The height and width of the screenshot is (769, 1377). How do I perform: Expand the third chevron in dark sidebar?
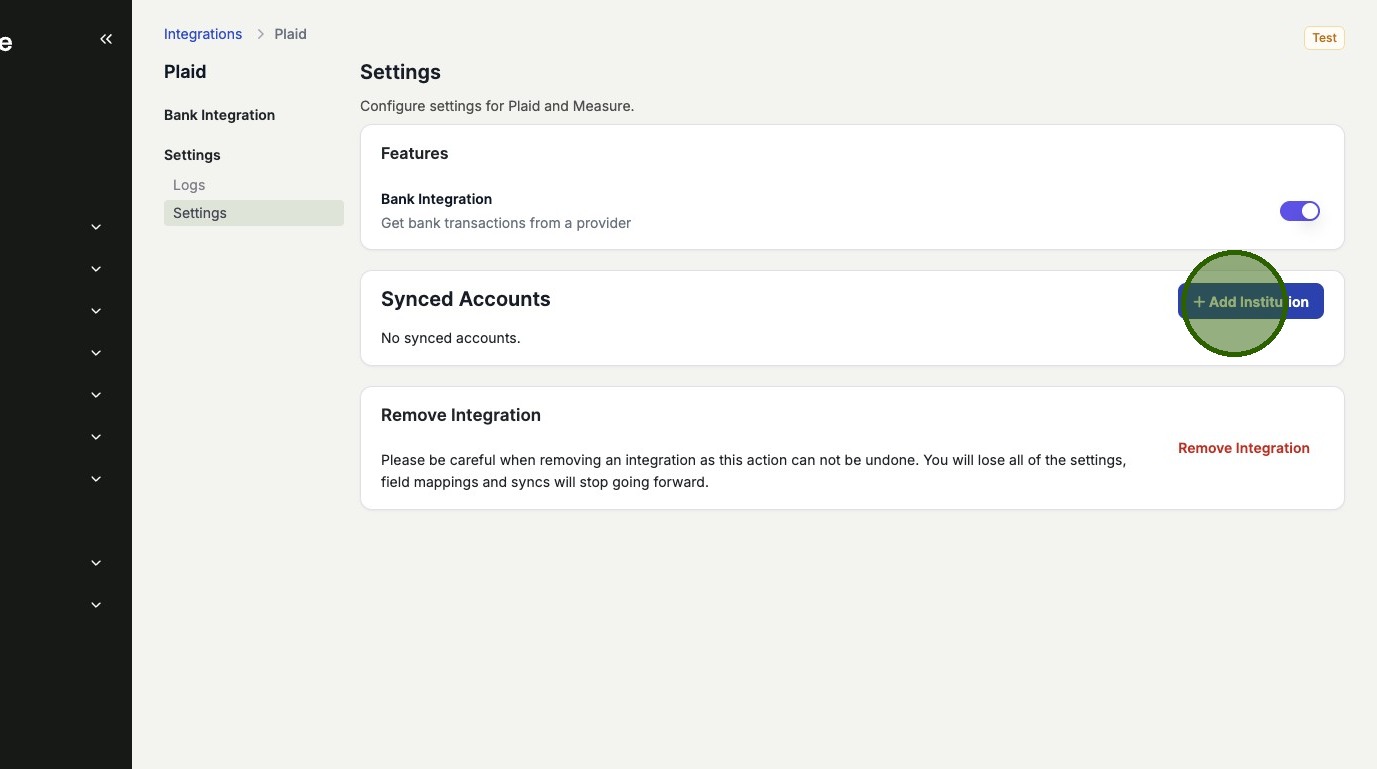[96, 311]
